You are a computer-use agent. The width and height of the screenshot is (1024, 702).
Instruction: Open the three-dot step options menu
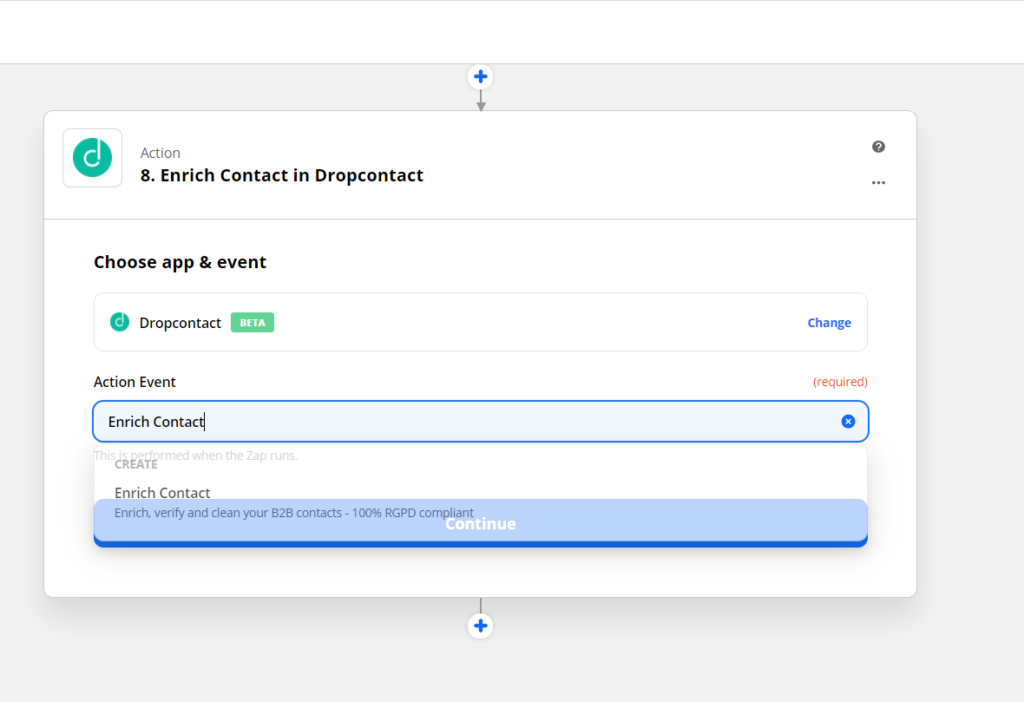point(878,183)
